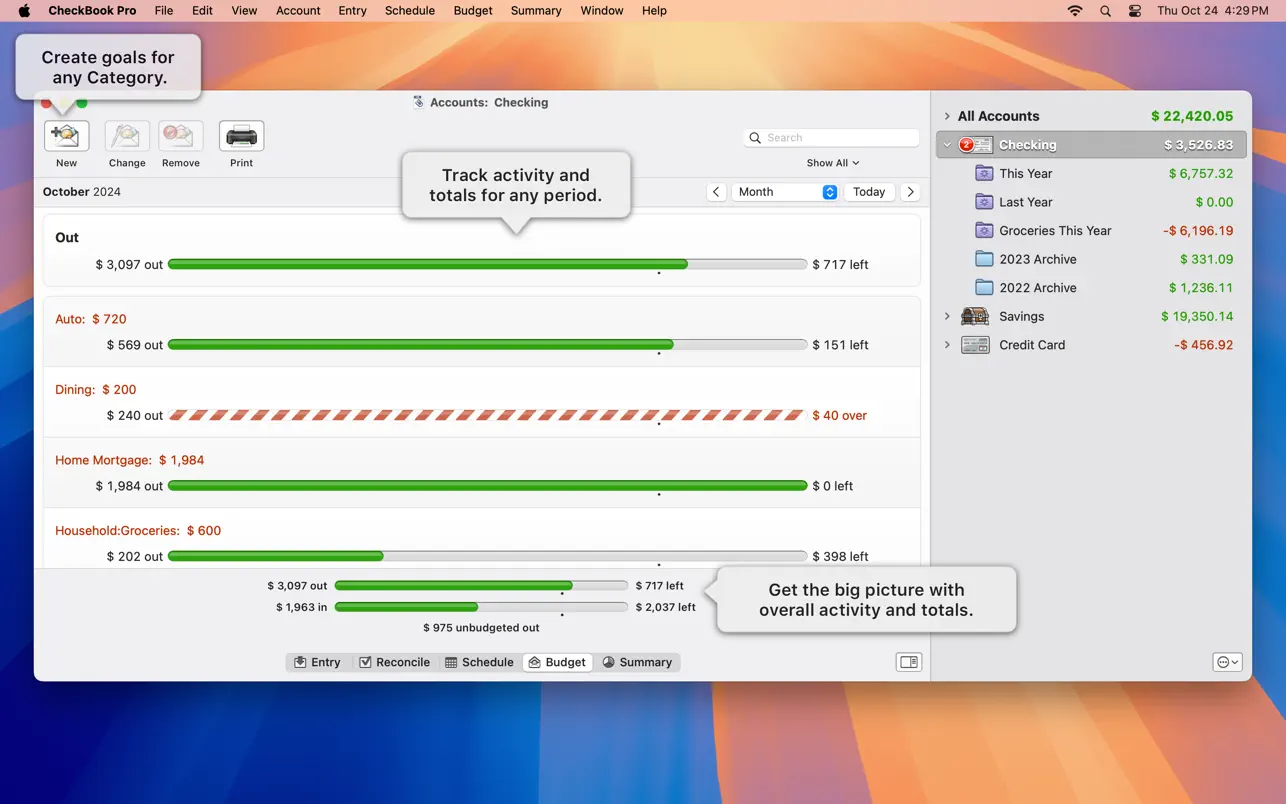Click the Credit Card account icon
Viewport: 1286px width, 804px height.
click(x=975, y=345)
